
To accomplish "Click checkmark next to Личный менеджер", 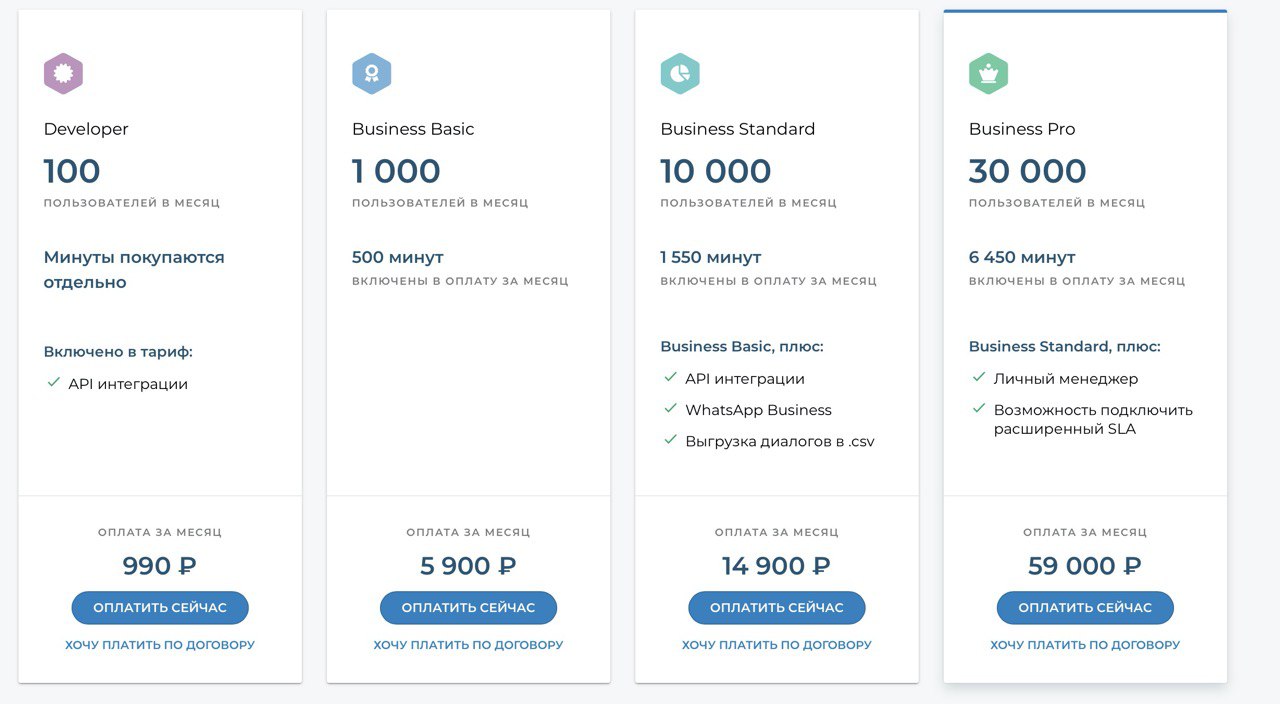I will [980, 378].
